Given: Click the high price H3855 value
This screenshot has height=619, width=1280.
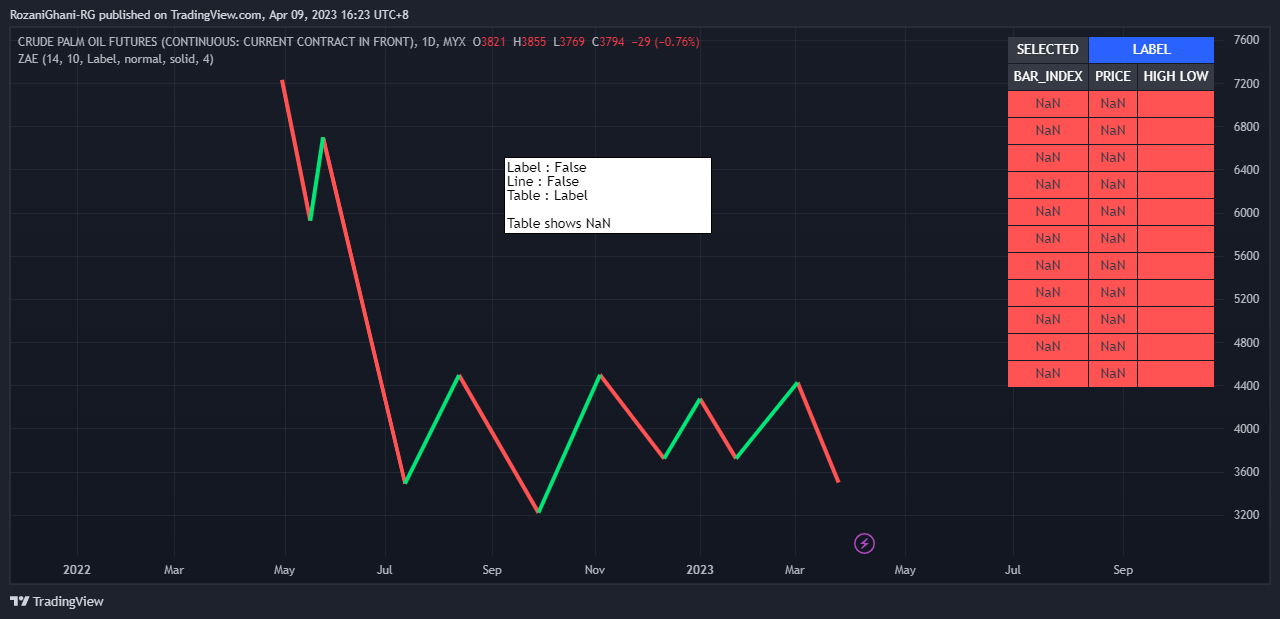Looking at the screenshot, I should (530, 42).
